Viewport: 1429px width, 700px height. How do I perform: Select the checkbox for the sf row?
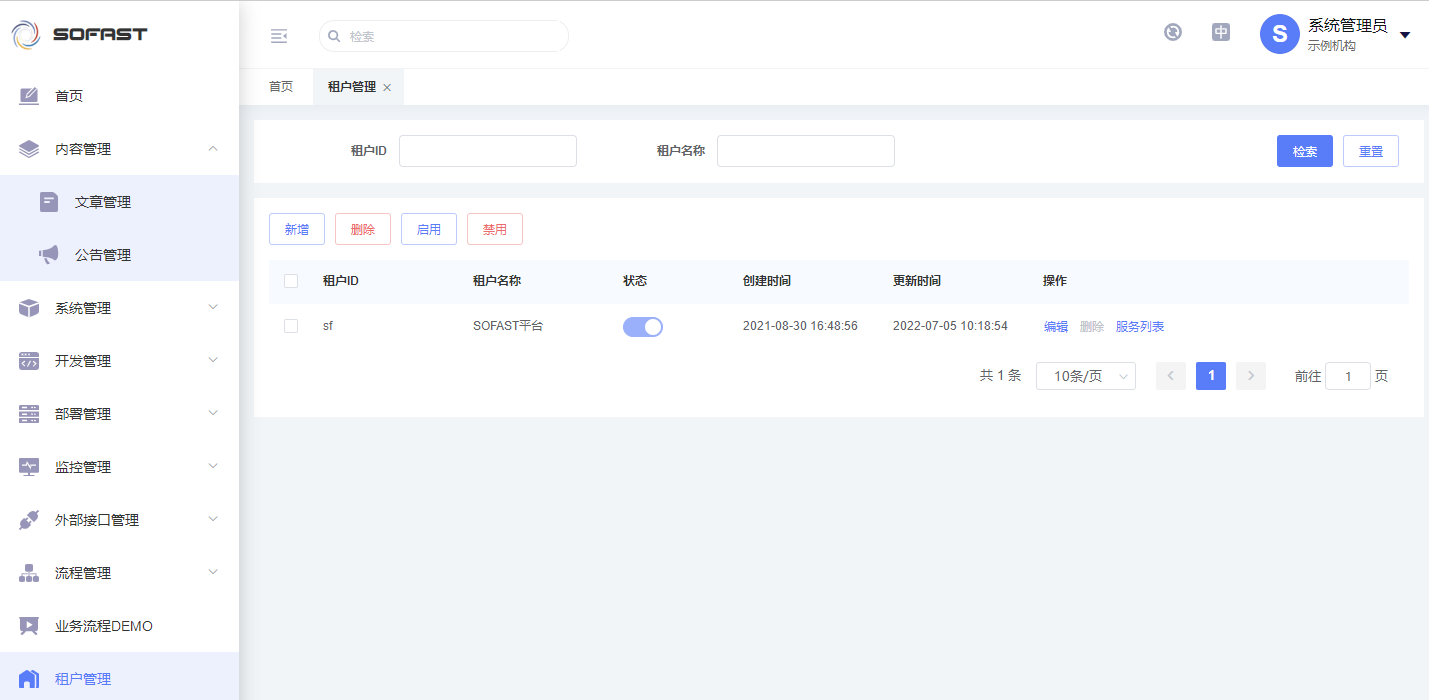[291, 326]
